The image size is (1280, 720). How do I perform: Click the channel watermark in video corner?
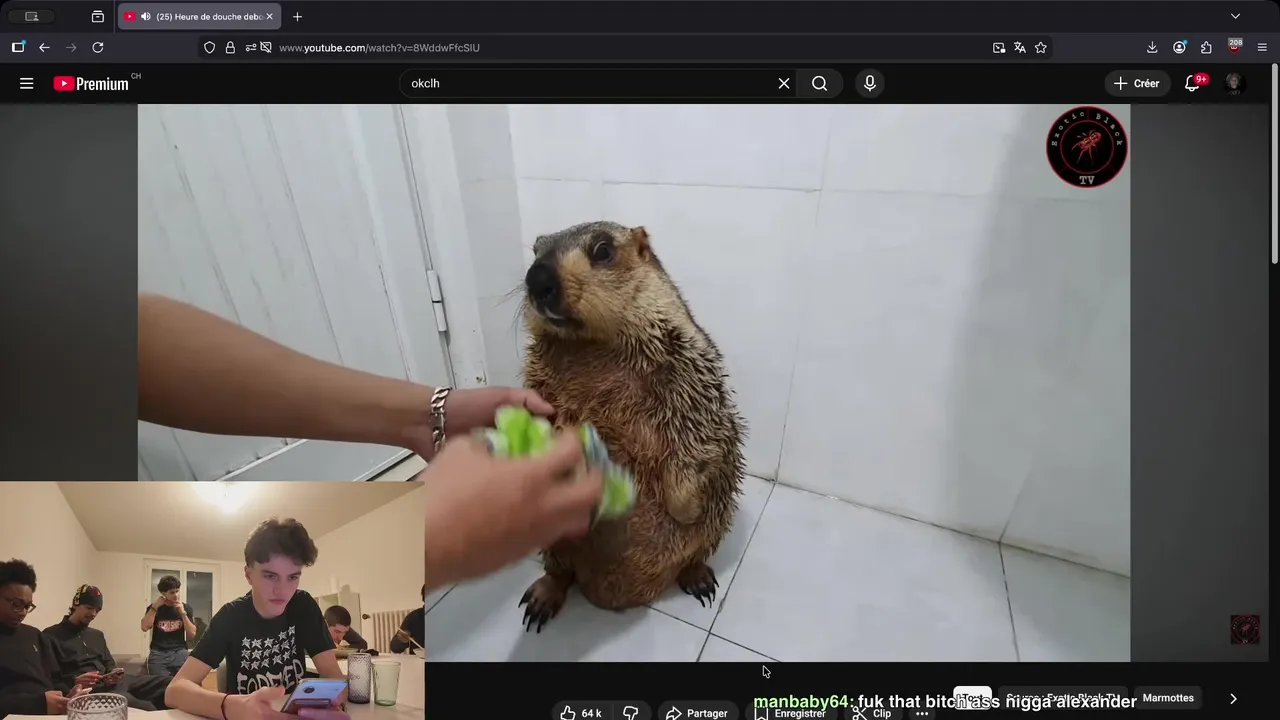pyautogui.click(x=1245, y=629)
